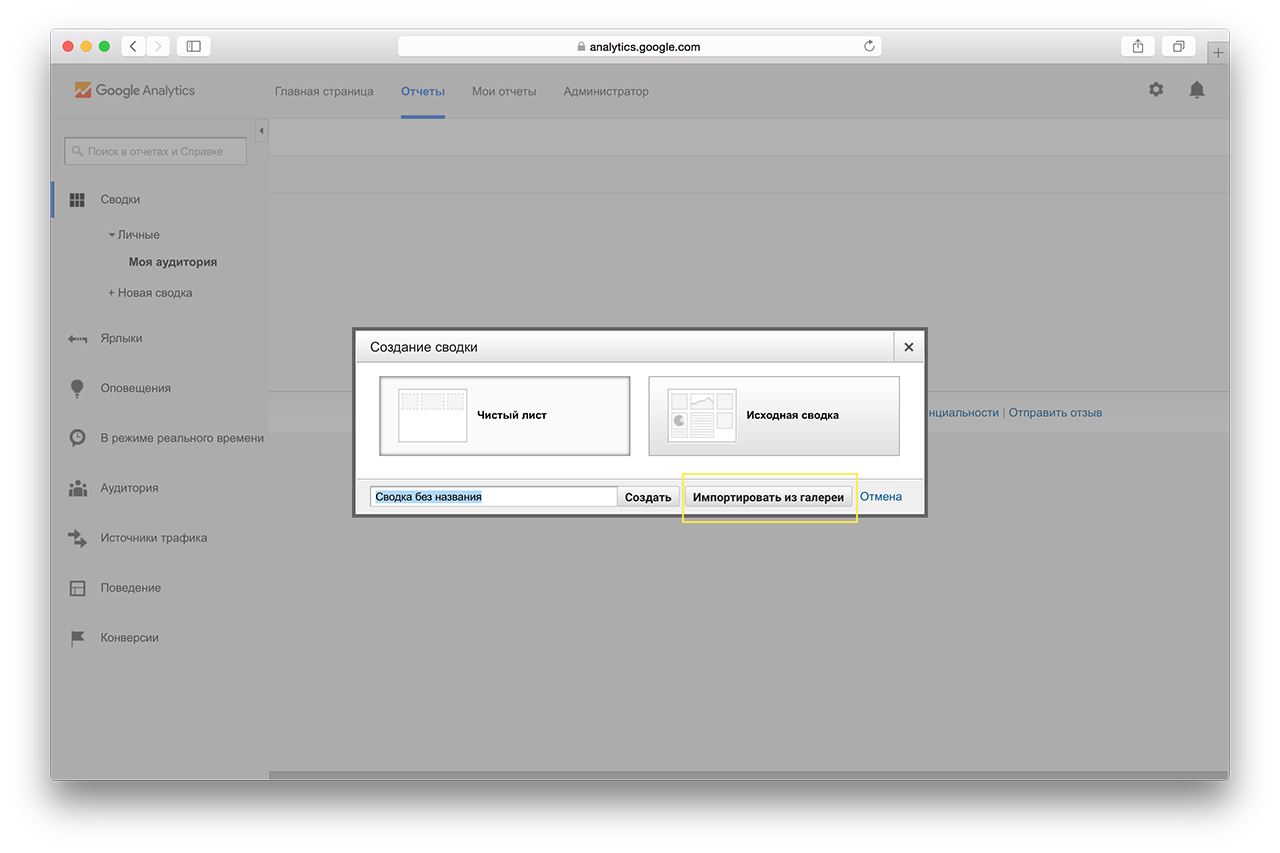1280x853 pixels.
Task: Select the Исходная сводка starter dashboard option
Action: [x=774, y=415]
